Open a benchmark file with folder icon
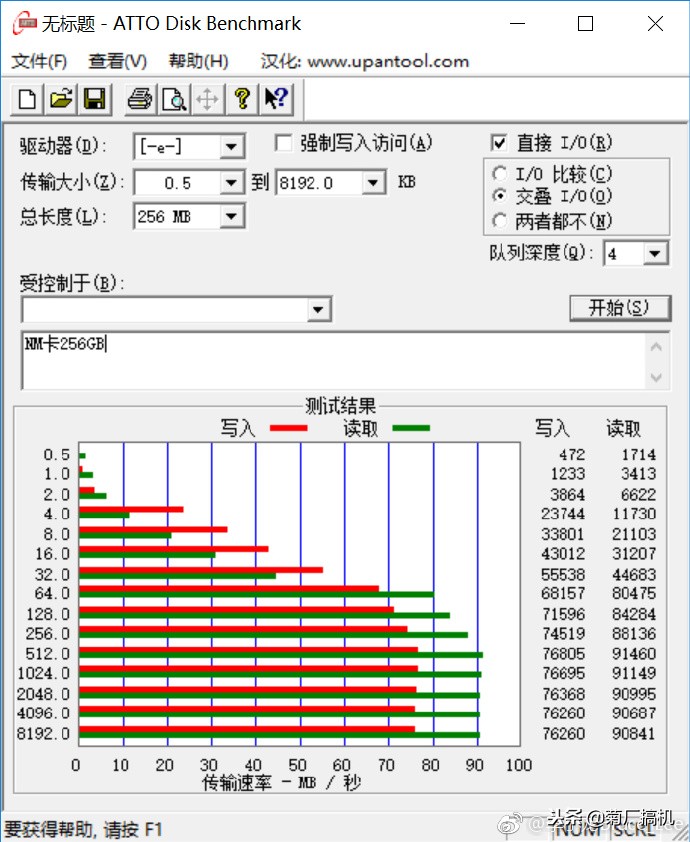The width and height of the screenshot is (690, 842). pos(61,99)
